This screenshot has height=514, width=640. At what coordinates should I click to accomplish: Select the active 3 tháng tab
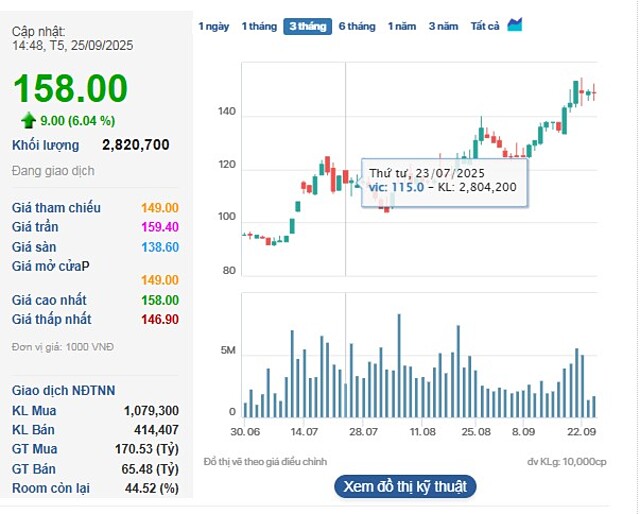coord(307,26)
